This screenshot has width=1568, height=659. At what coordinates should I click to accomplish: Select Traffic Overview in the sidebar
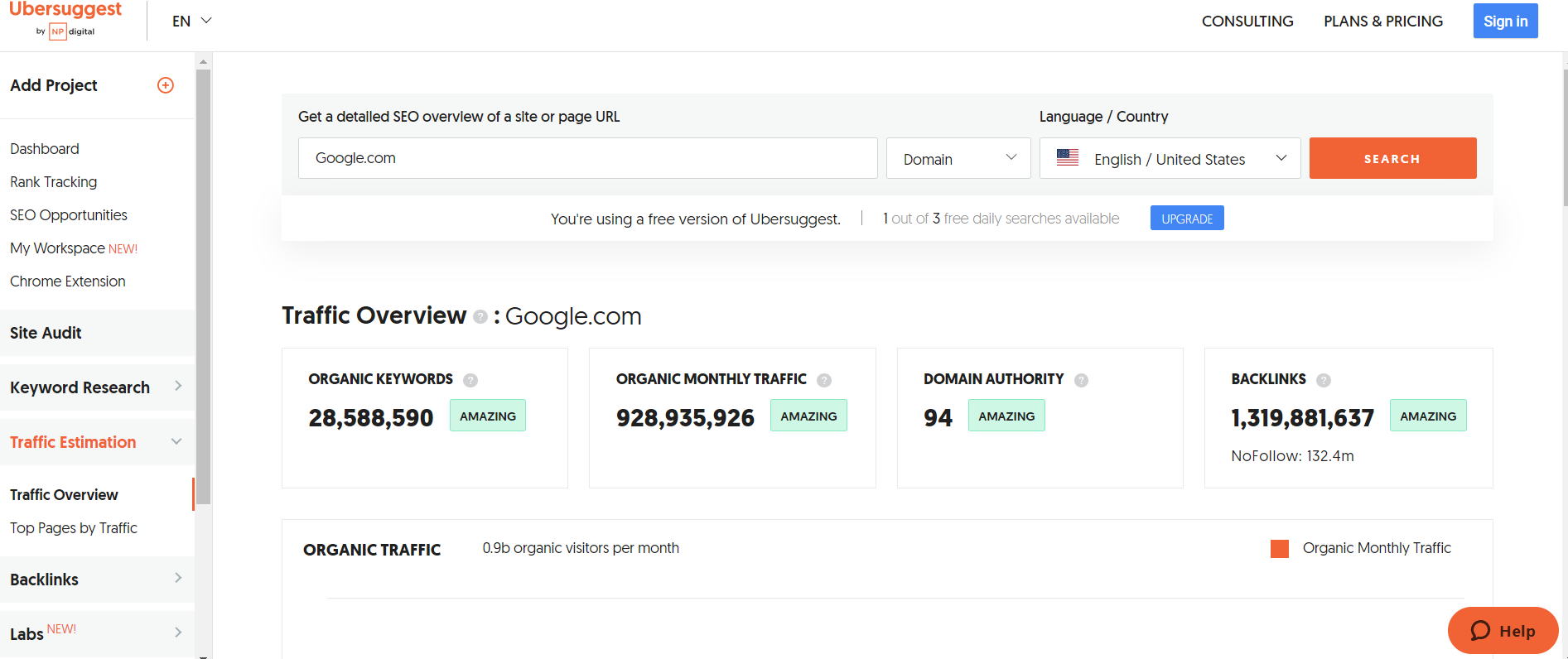tap(64, 495)
